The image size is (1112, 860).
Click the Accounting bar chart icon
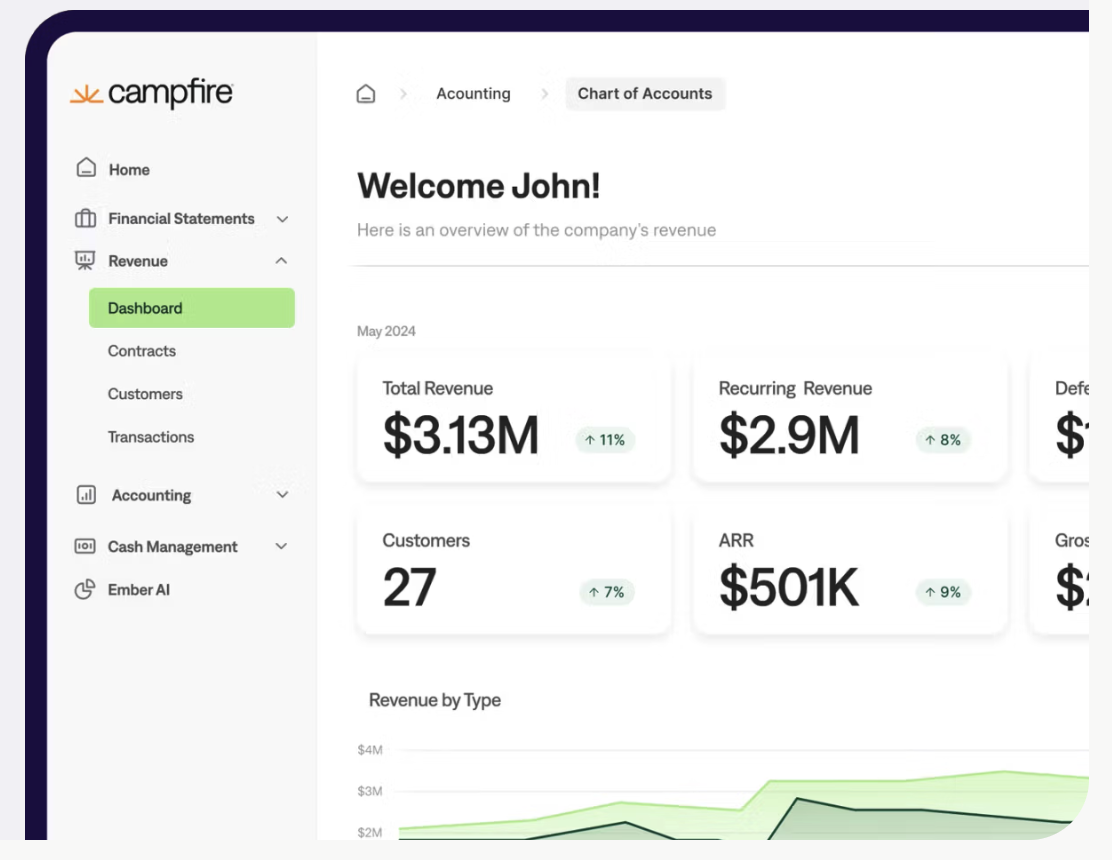[x=86, y=494]
